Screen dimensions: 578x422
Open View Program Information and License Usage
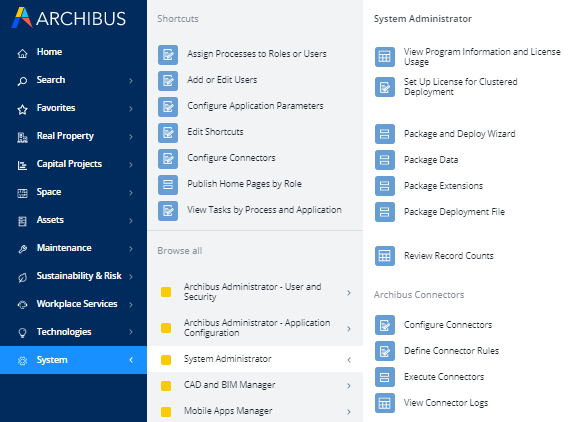pos(482,57)
